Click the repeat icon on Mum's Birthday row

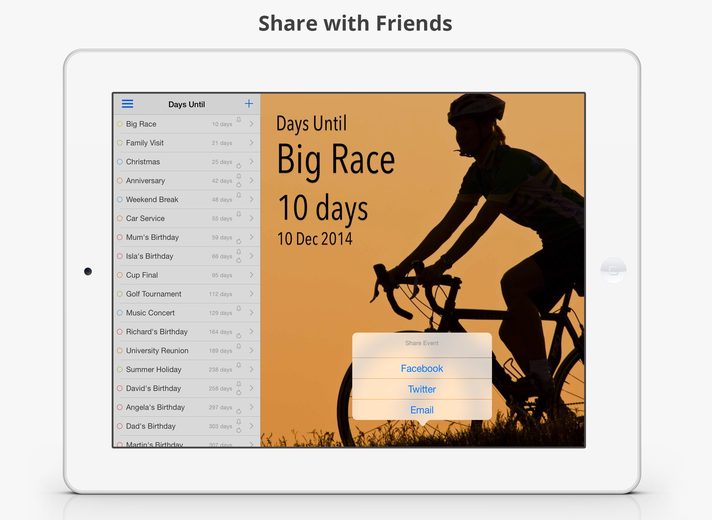tap(239, 242)
